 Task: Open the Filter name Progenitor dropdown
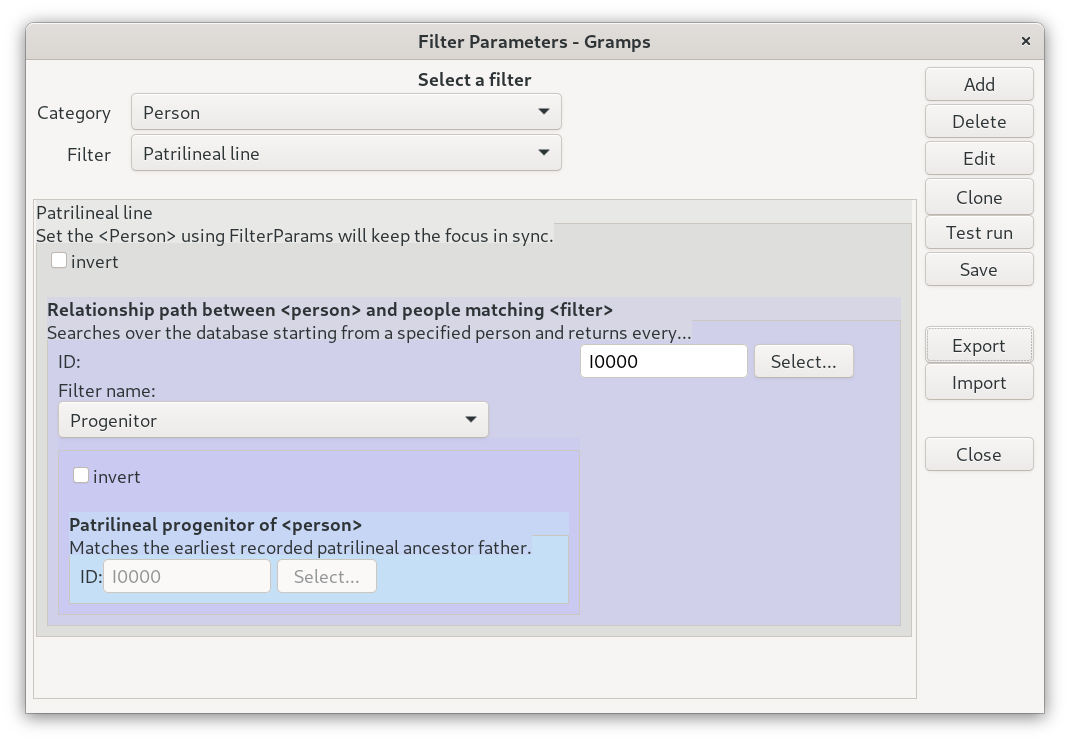pyautogui.click(x=273, y=420)
